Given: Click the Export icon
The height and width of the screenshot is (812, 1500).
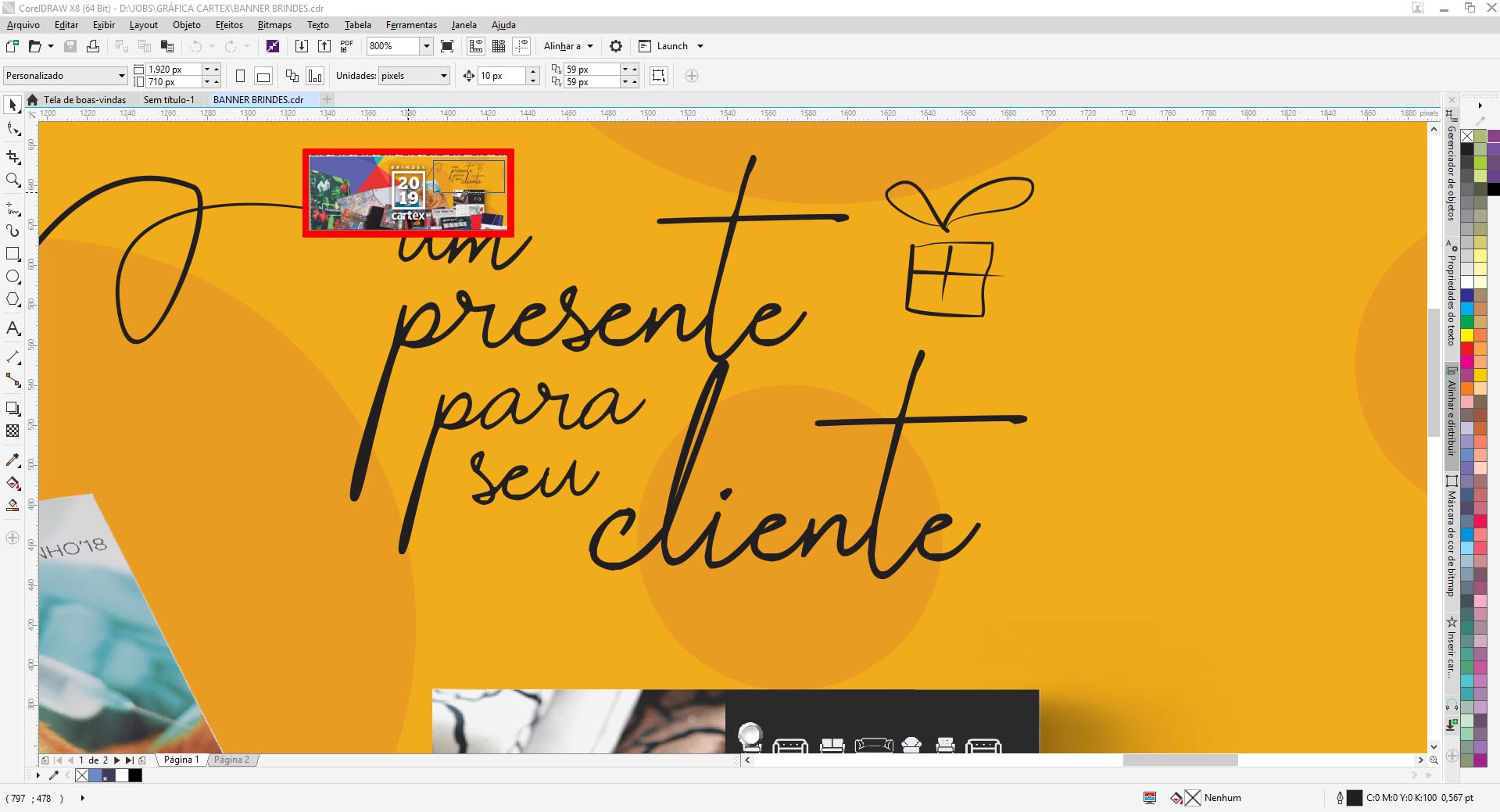Looking at the screenshot, I should tap(324, 46).
